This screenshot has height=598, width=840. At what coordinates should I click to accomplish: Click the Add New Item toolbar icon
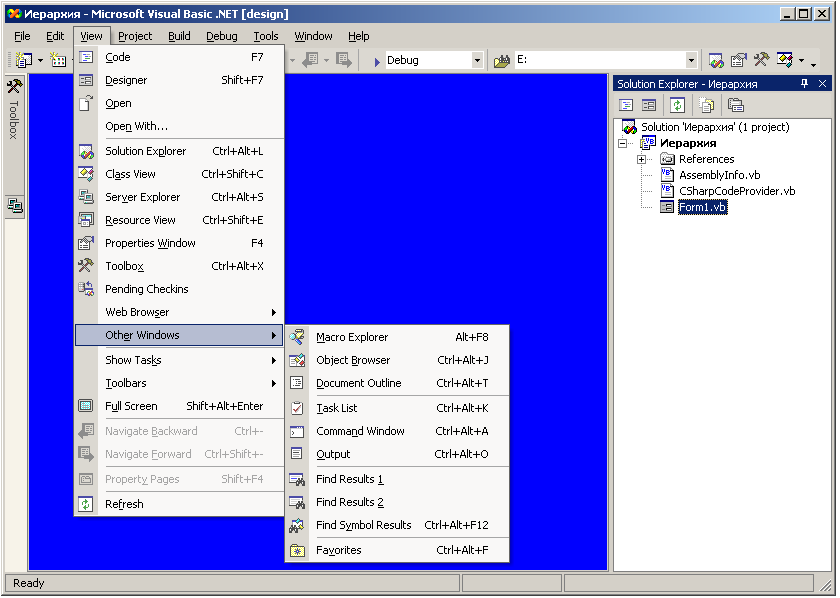click(58, 60)
